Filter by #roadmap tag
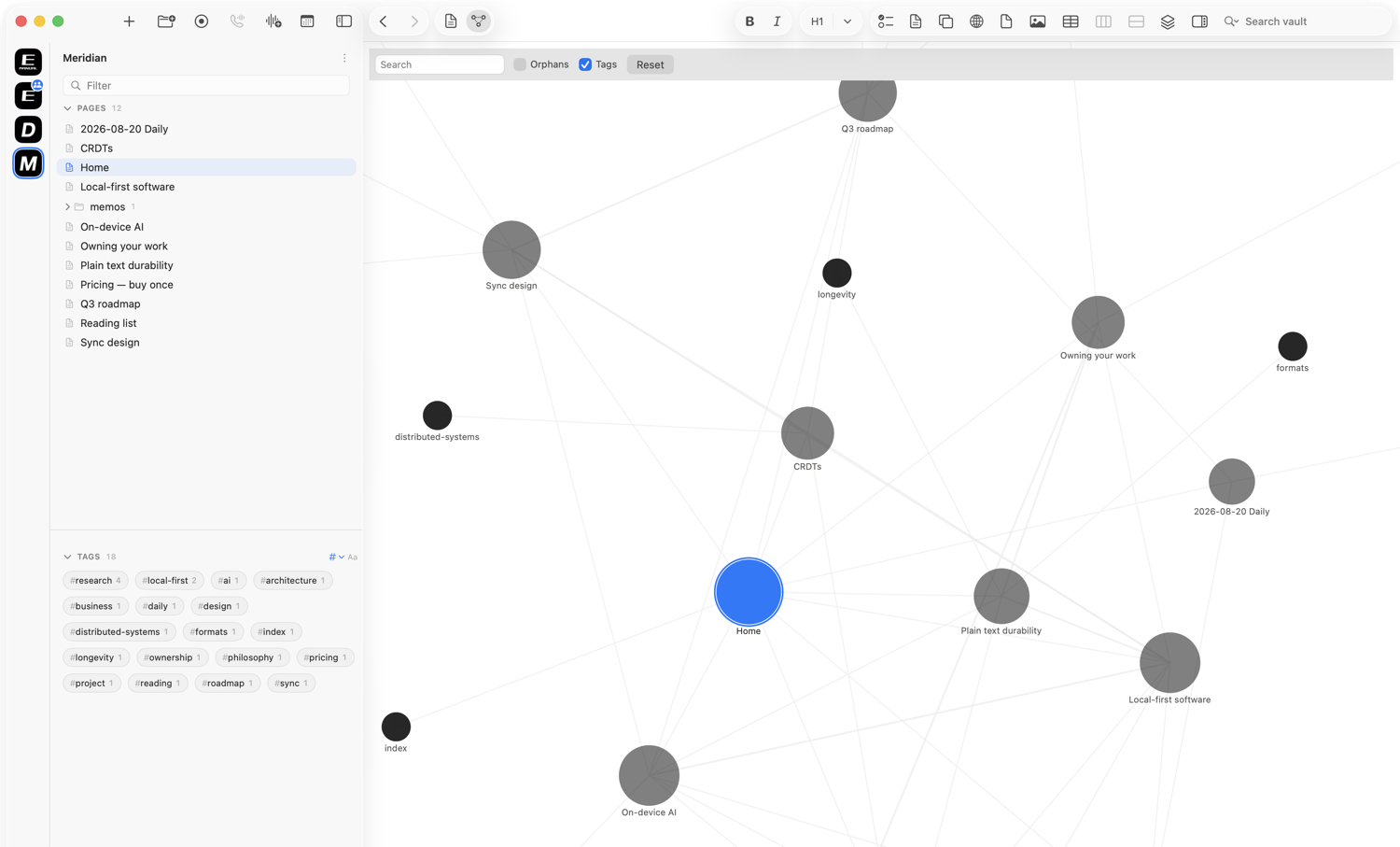1400x847 pixels. pos(227,684)
